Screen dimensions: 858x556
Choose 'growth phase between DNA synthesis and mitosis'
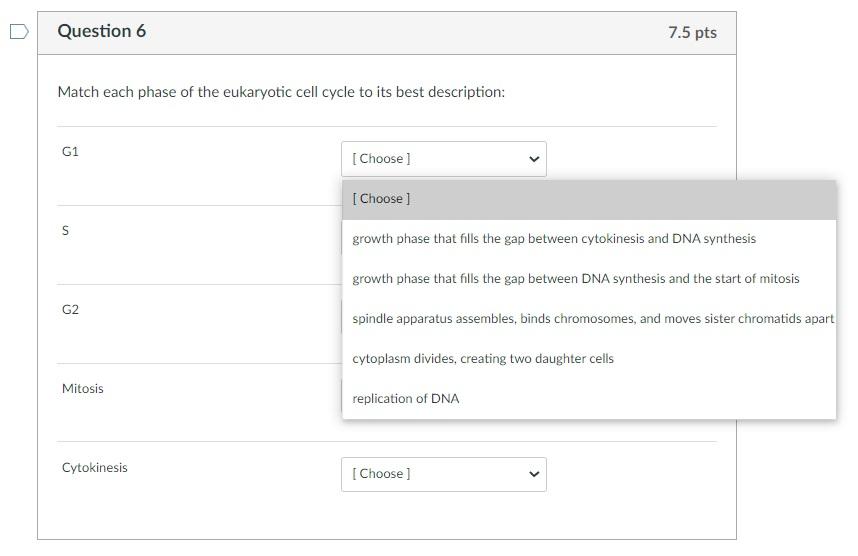click(x=589, y=279)
